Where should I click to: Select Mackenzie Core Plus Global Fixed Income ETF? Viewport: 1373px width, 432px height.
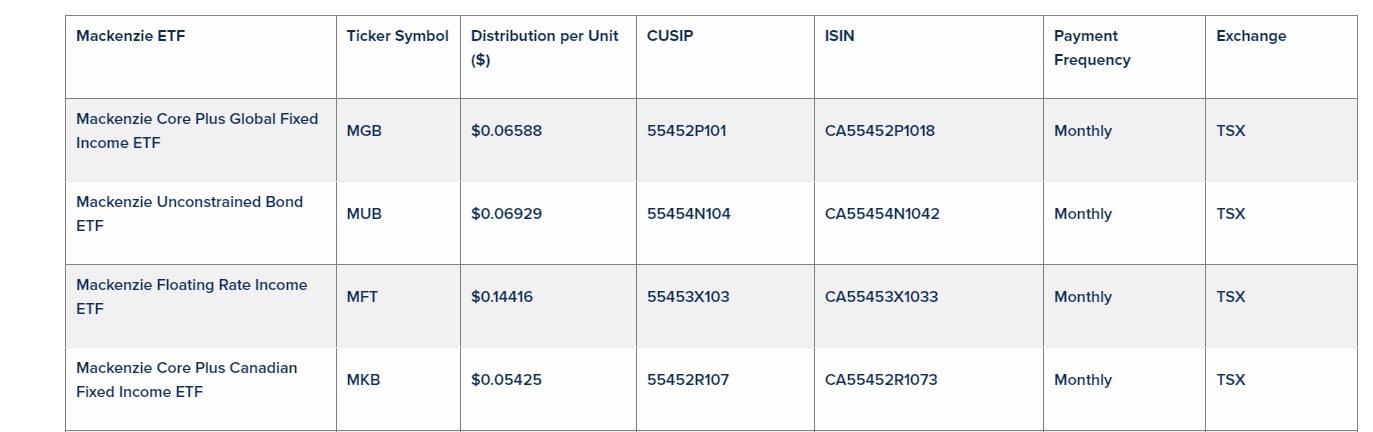[x=197, y=131]
